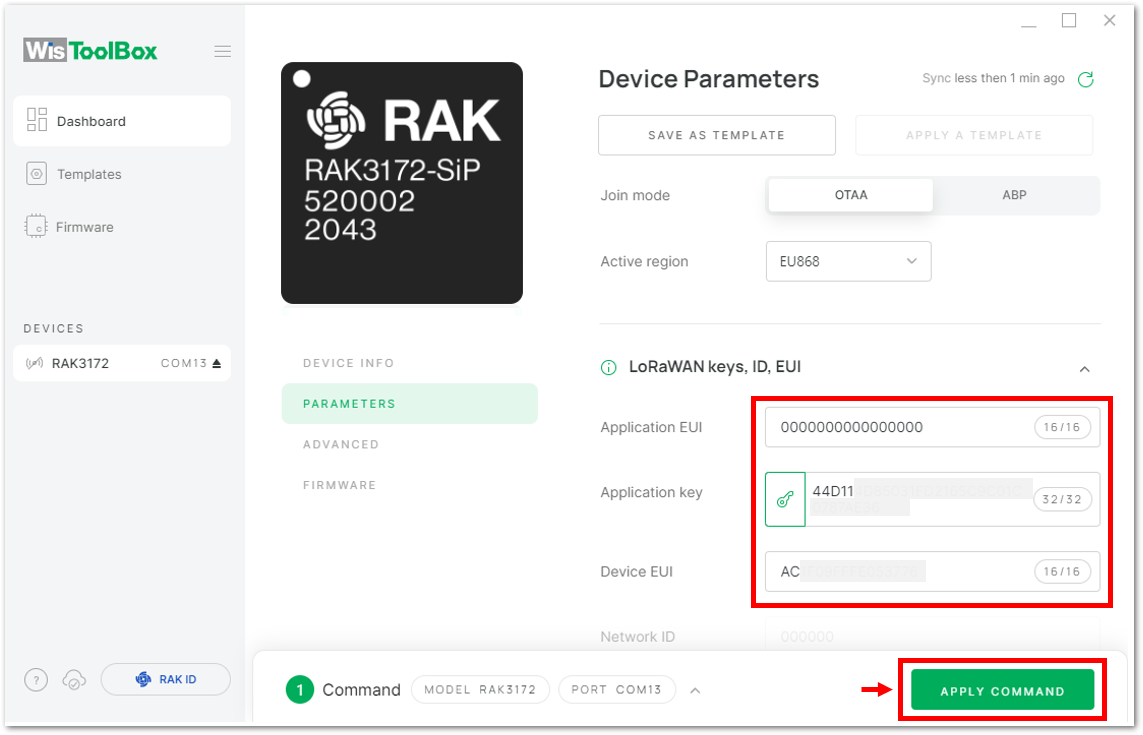
Task: Click the DEVICES section label
Action: point(53,328)
